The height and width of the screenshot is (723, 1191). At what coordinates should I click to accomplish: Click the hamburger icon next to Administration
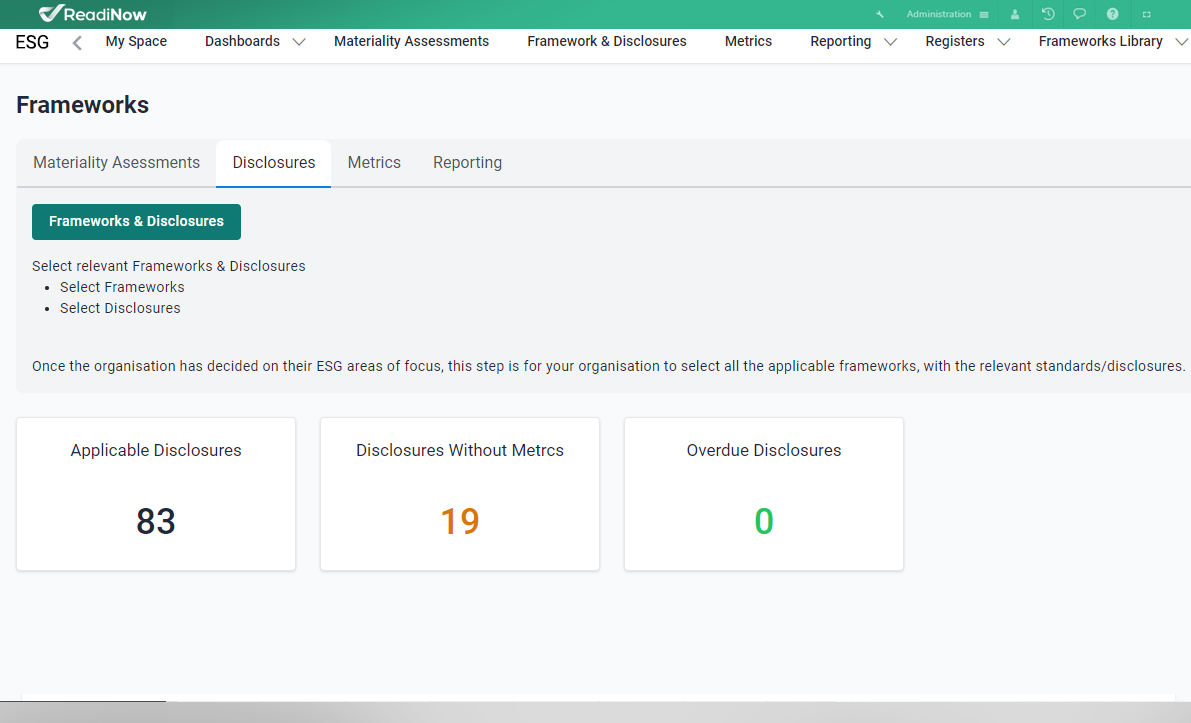[x=984, y=14]
